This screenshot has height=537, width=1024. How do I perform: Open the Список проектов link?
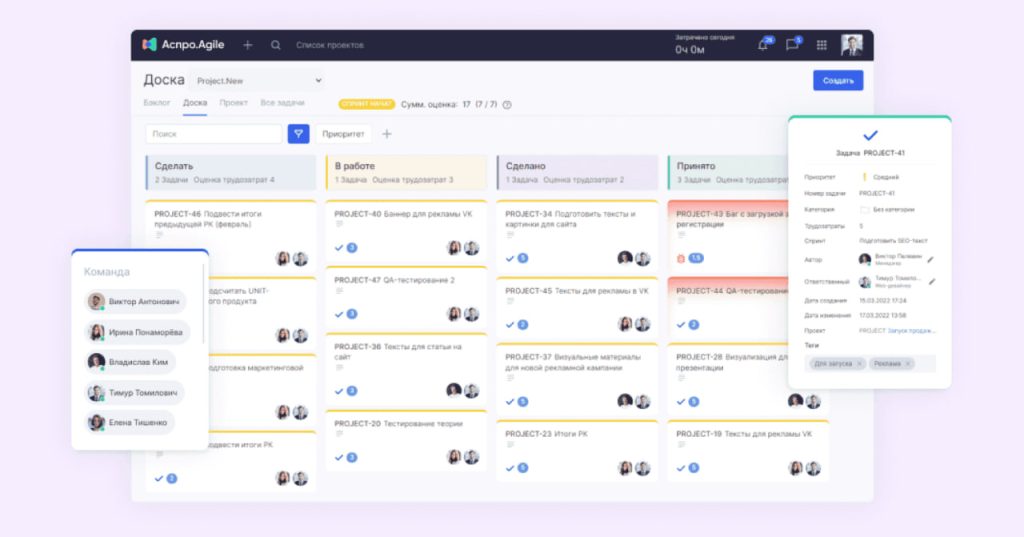tap(330, 45)
